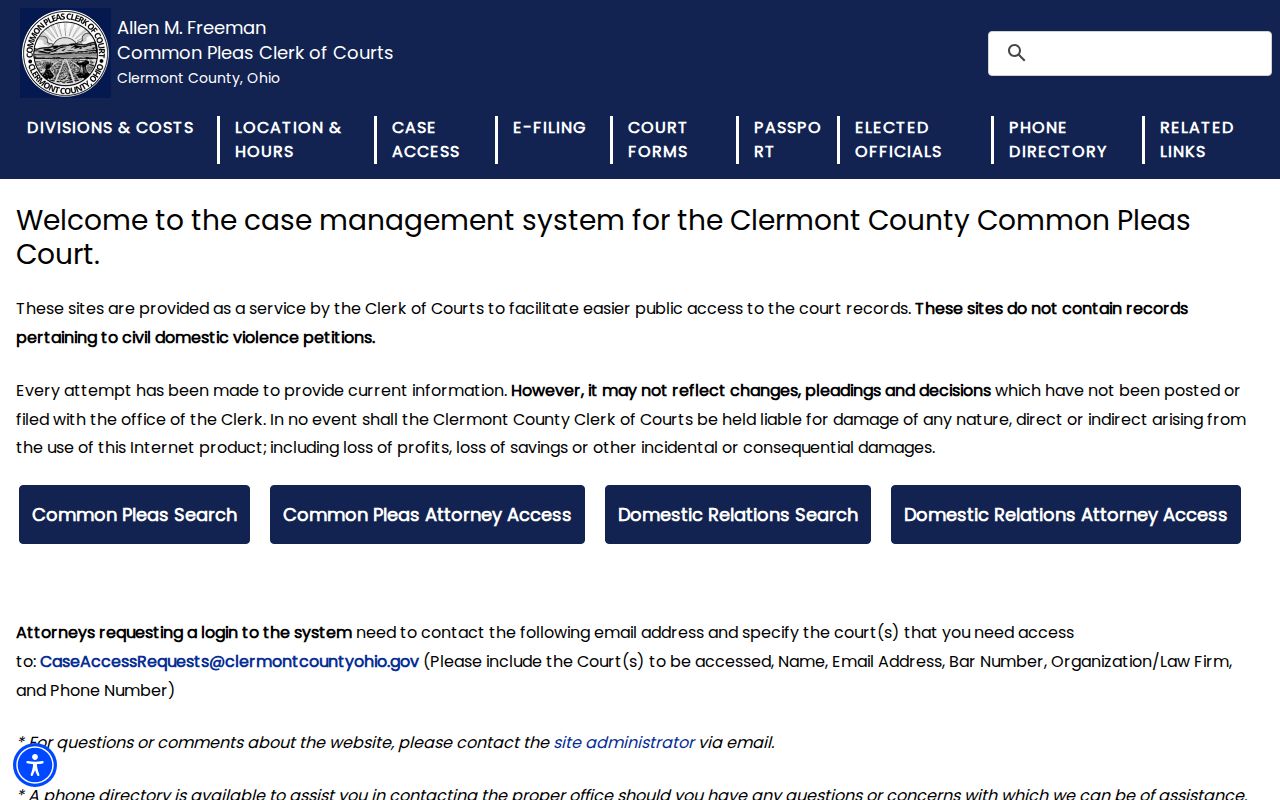This screenshot has width=1280, height=800.
Task: Open Domestic Relations Attorney Access
Action: [1066, 515]
